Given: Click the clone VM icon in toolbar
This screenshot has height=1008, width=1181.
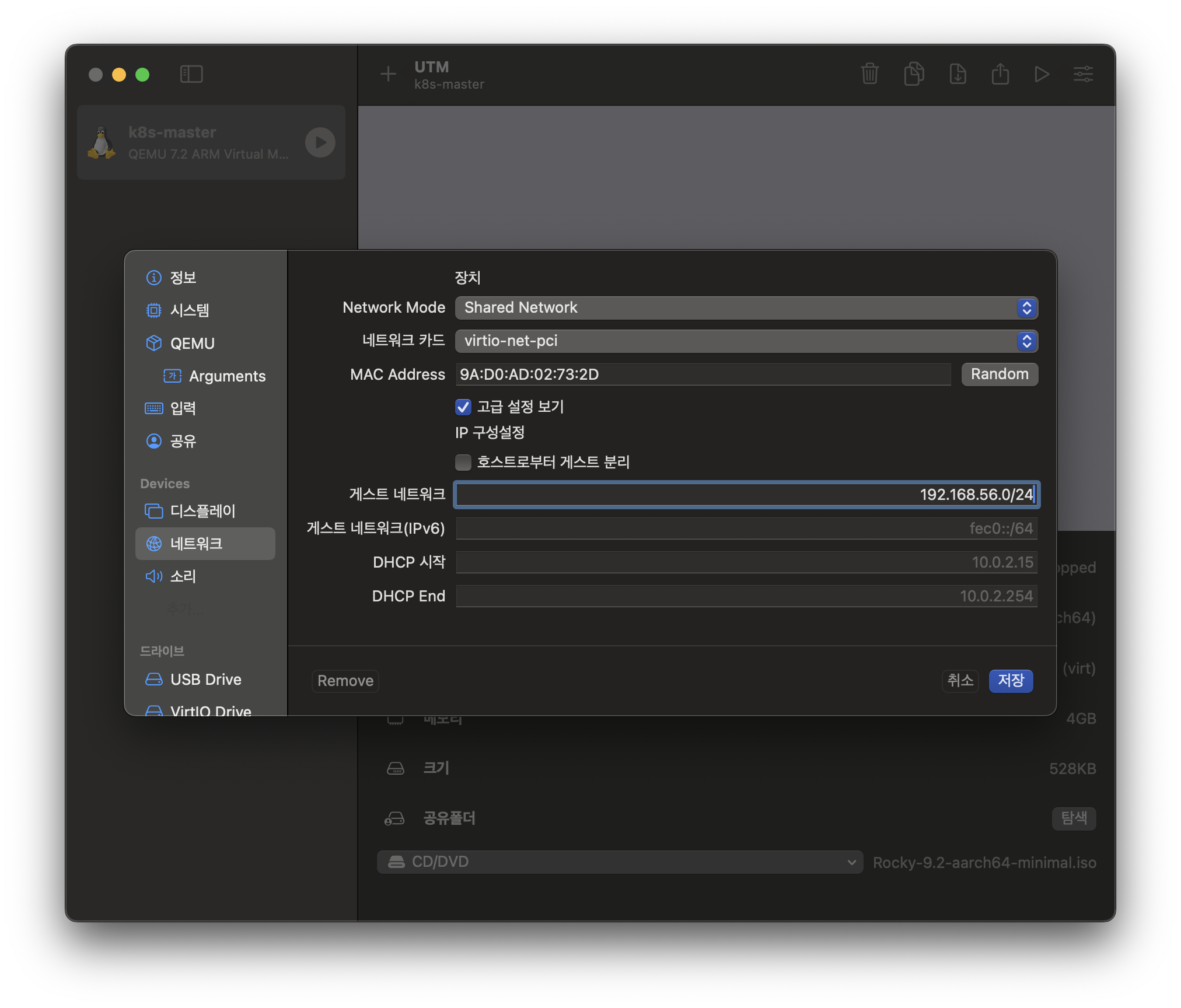Looking at the screenshot, I should tap(914, 74).
